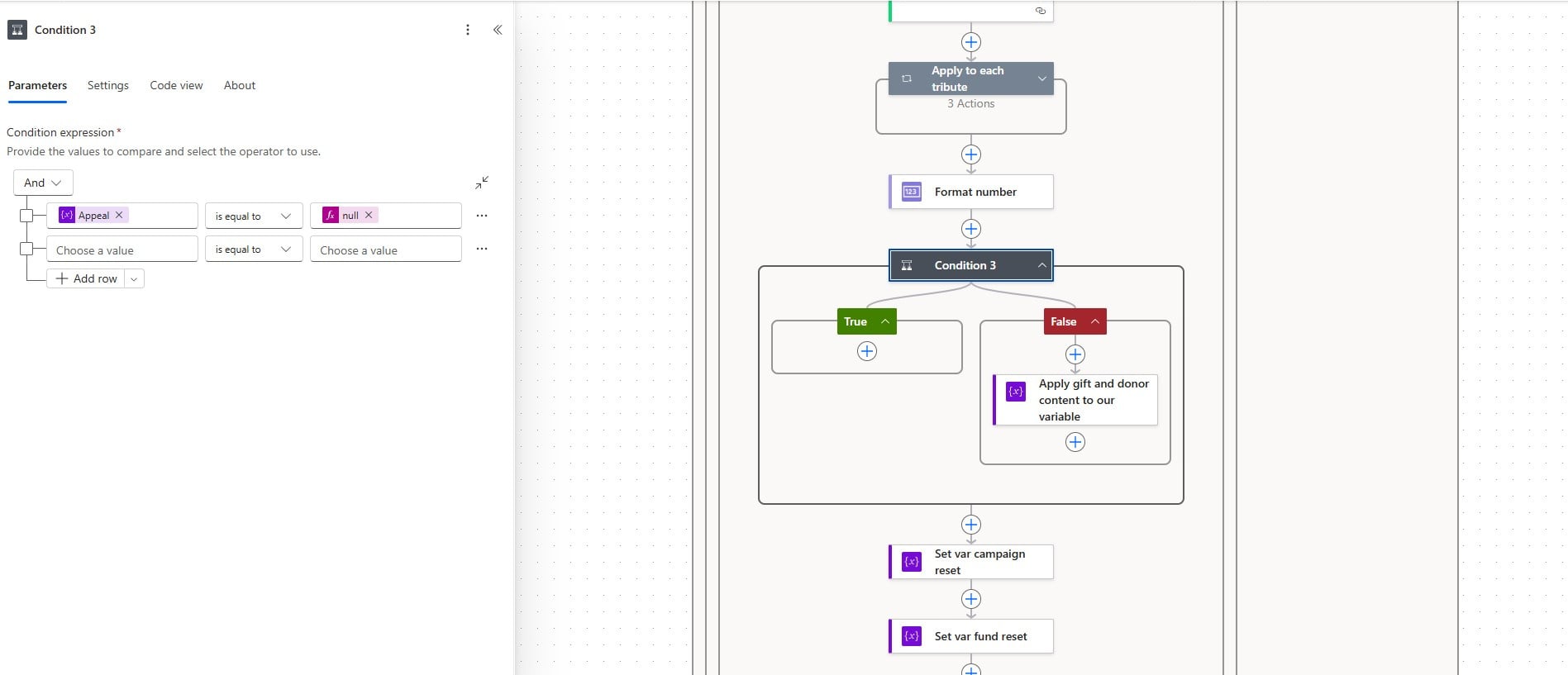
Task: Collapse the condition expression editor view
Action: pyautogui.click(x=482, y=183)
